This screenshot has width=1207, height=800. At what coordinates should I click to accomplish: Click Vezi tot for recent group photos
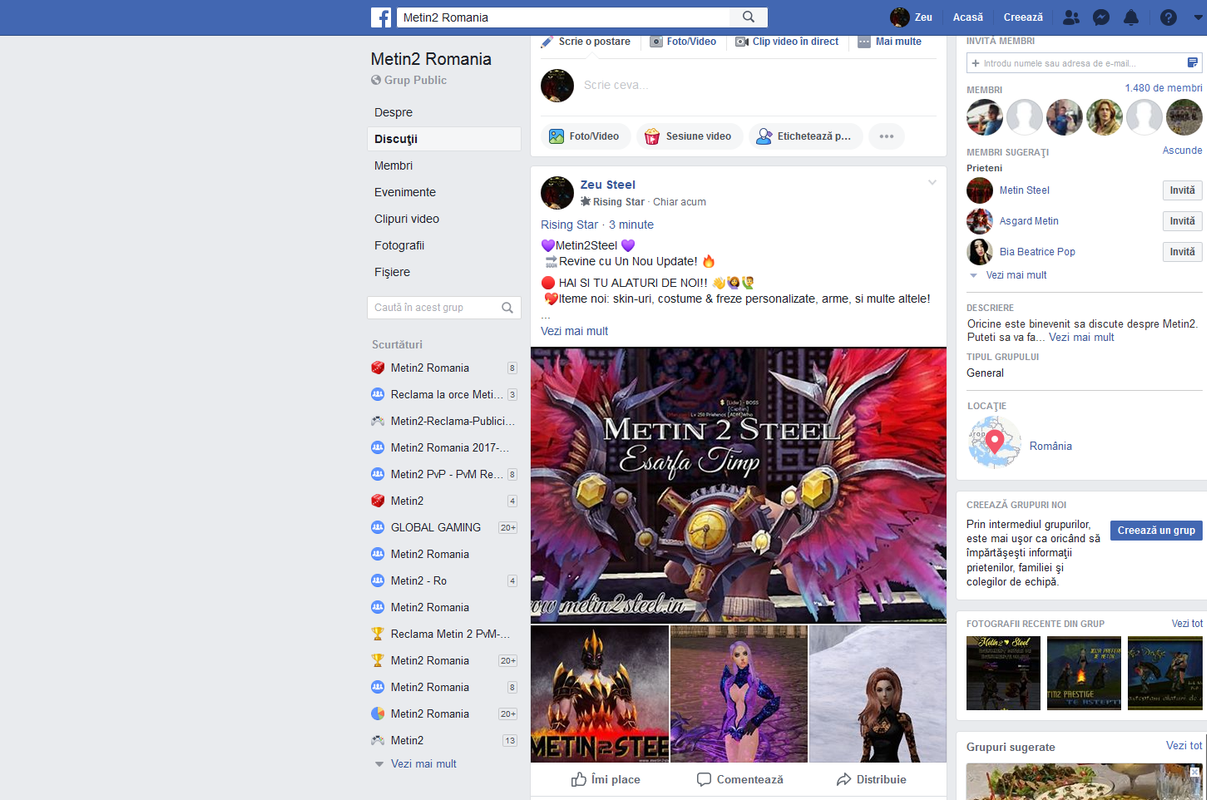(1187, 623)
